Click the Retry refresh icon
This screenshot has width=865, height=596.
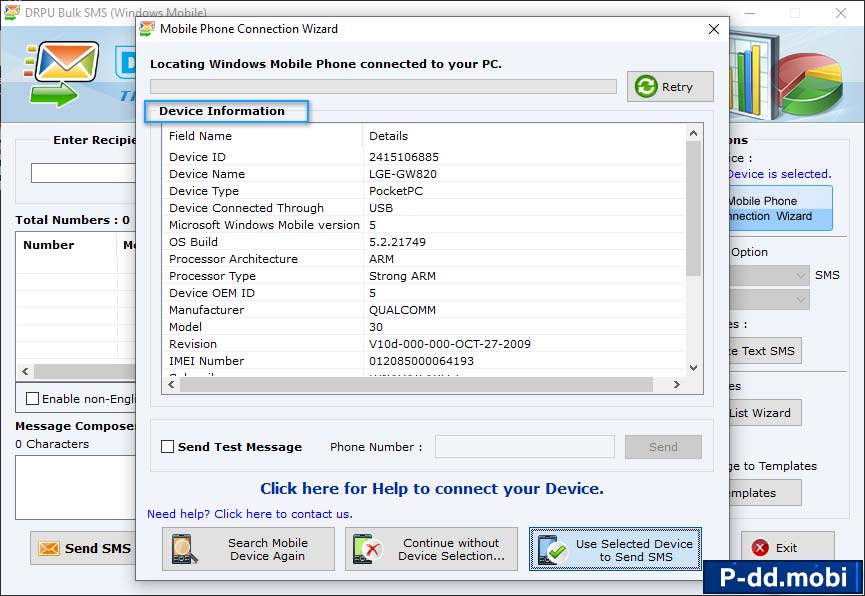[x=645, y=87]
